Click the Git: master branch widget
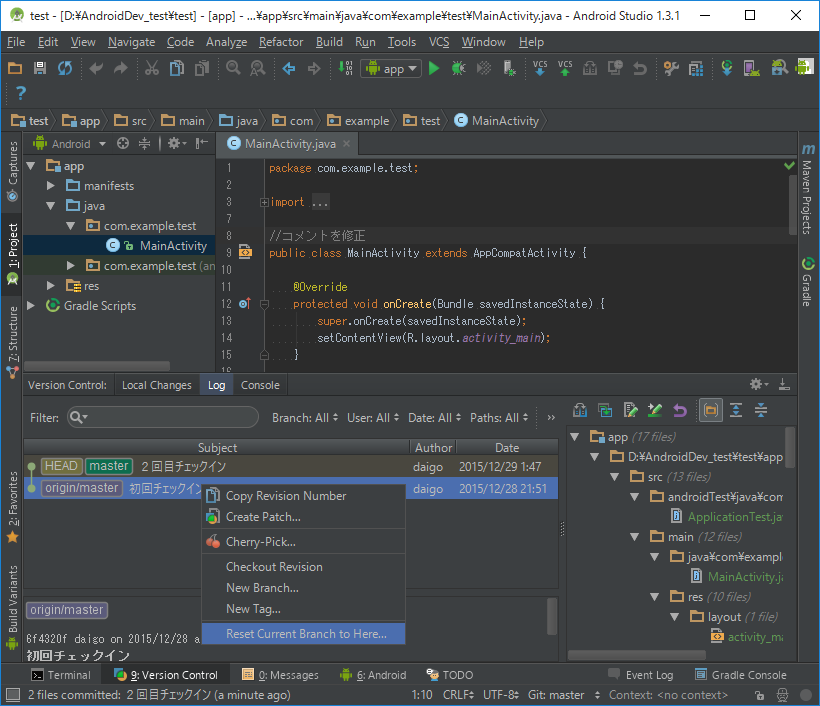 (563, 695)
